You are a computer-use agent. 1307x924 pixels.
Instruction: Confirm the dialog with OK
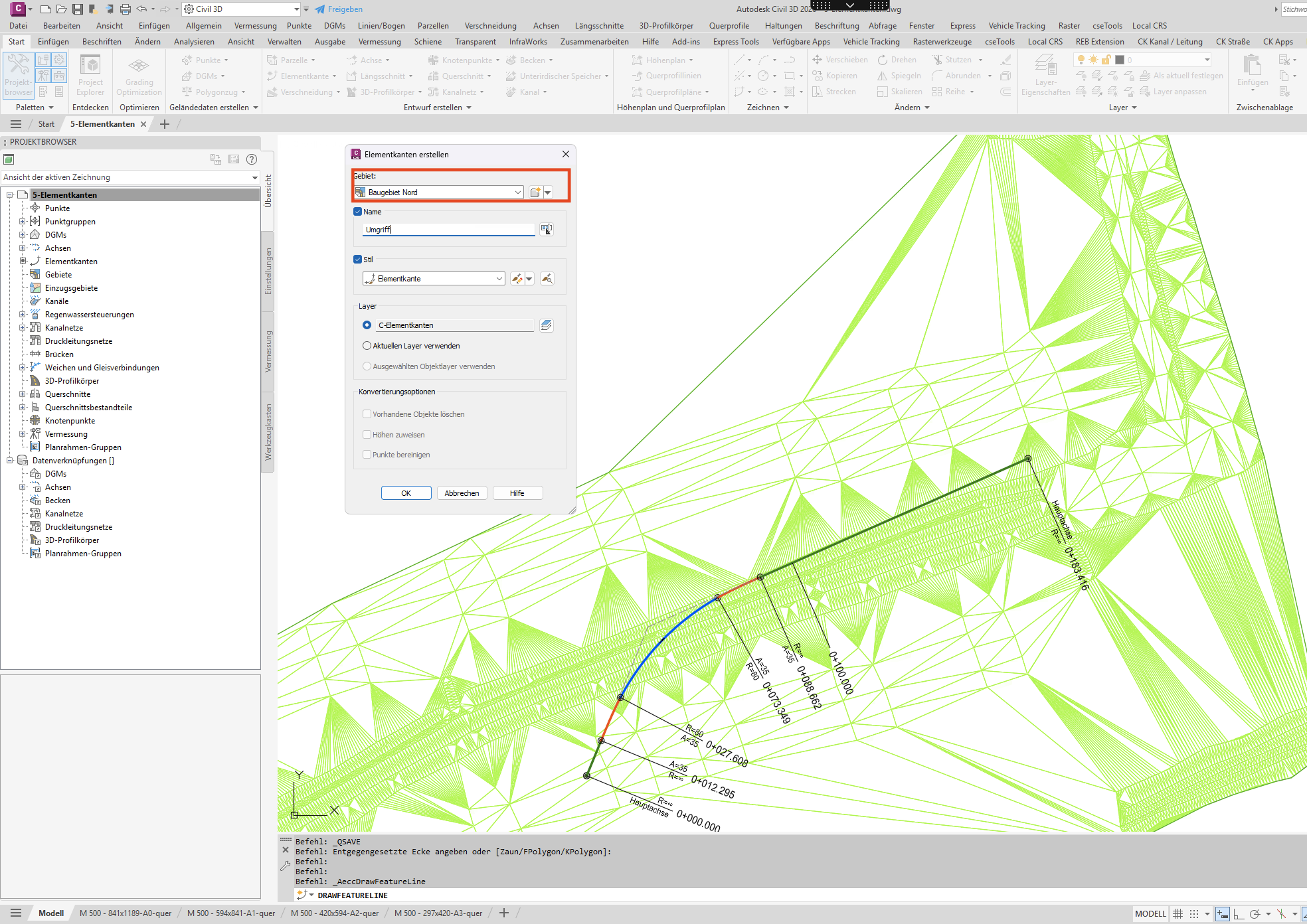[x=406, y=493]
